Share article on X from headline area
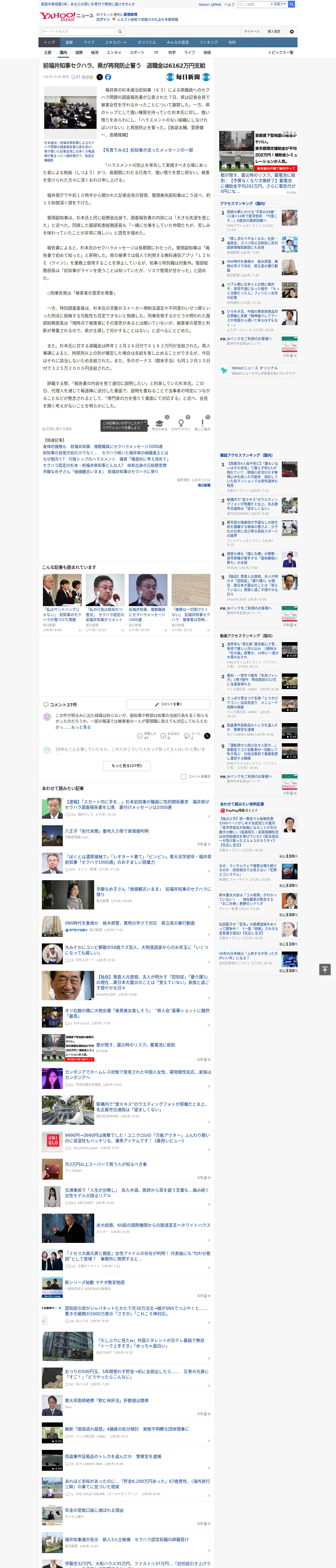Screen dimensions: 336x1568 [x=100, y=77]
